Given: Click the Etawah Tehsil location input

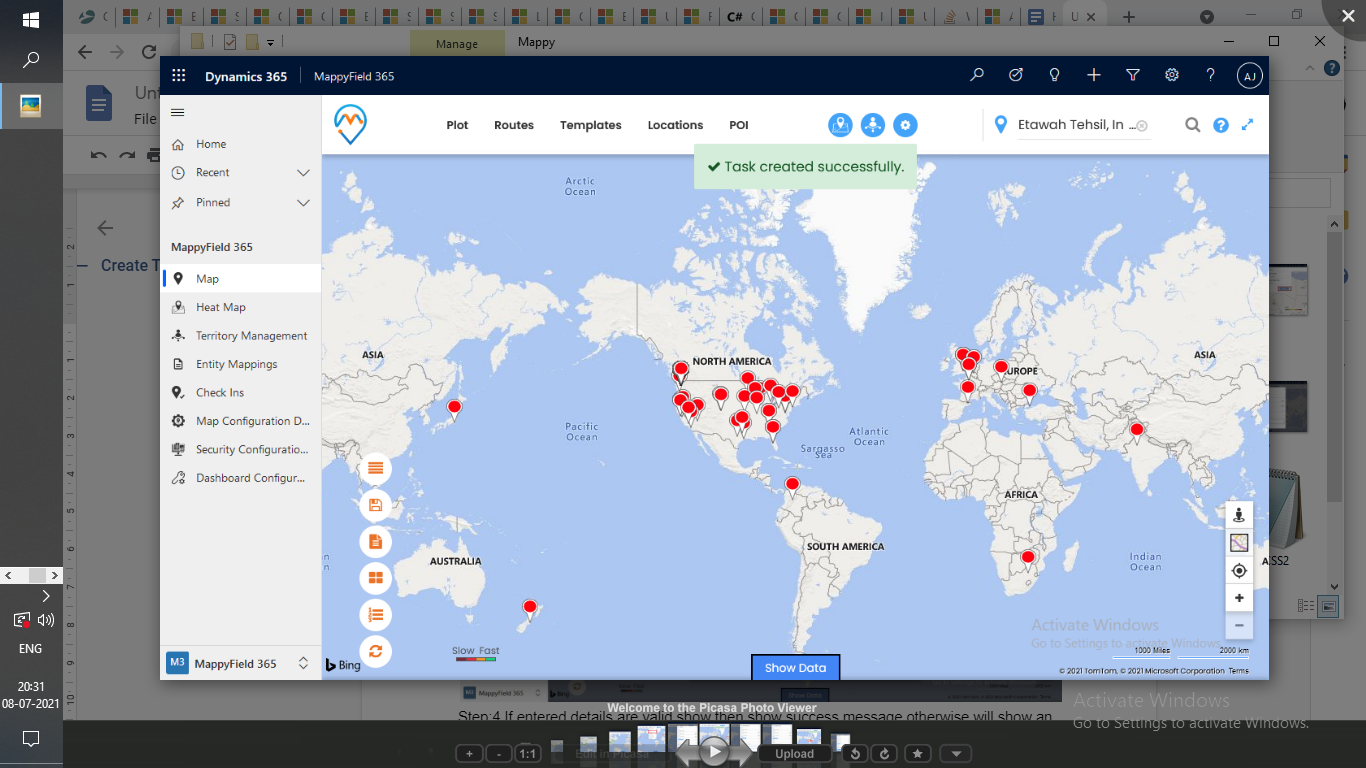Looking at the screenshot, I should [1076, 125].
